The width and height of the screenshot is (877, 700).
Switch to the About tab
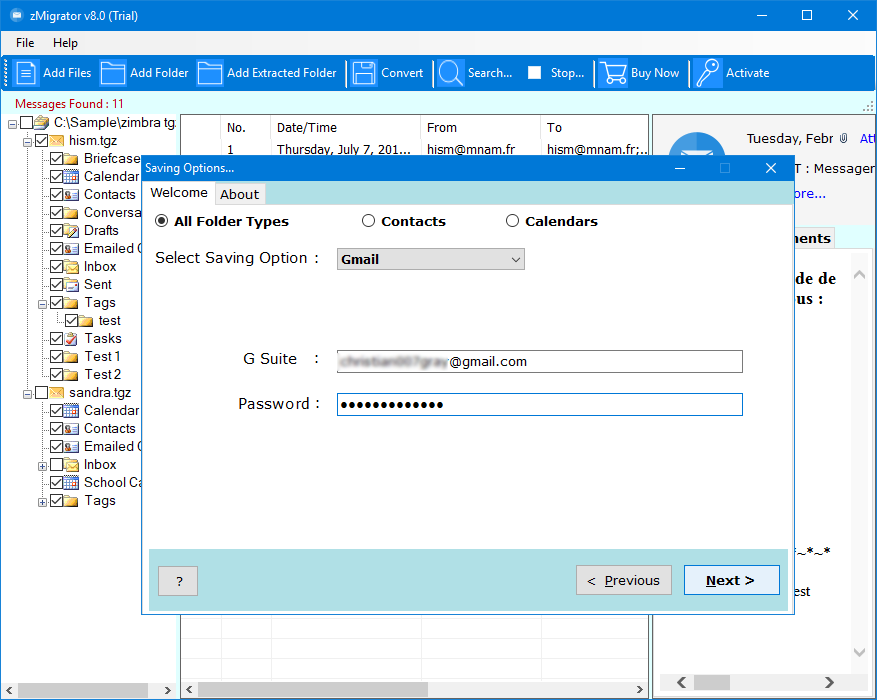240,194
